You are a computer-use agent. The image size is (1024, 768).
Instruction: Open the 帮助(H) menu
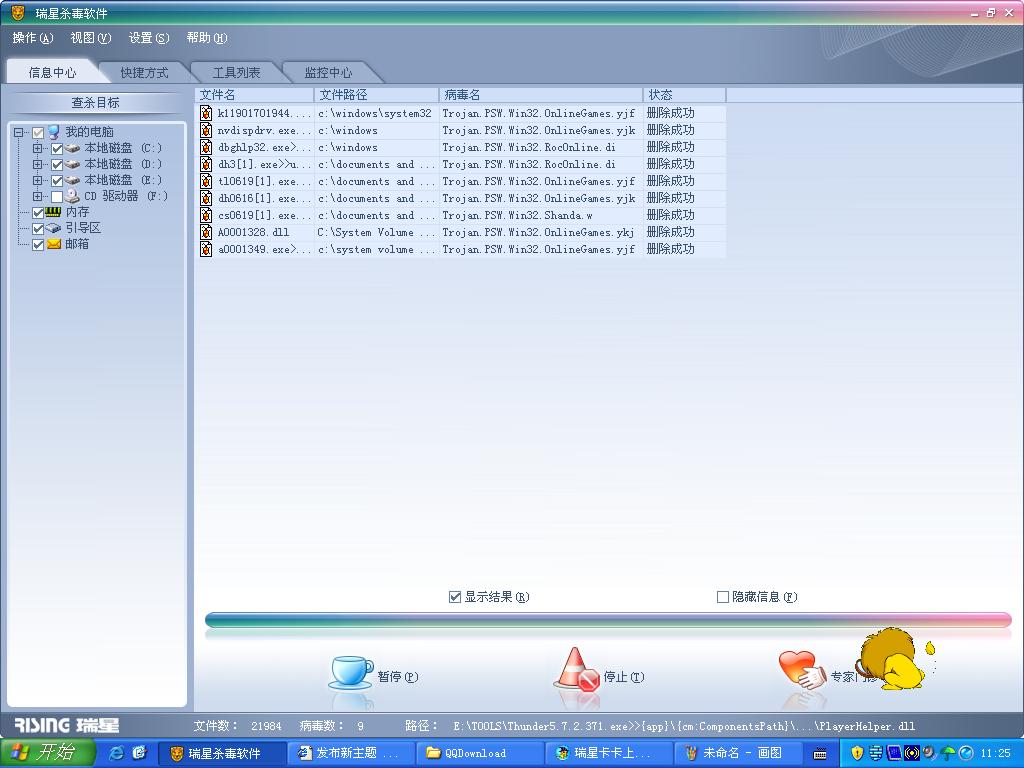[x=207, y=38]
